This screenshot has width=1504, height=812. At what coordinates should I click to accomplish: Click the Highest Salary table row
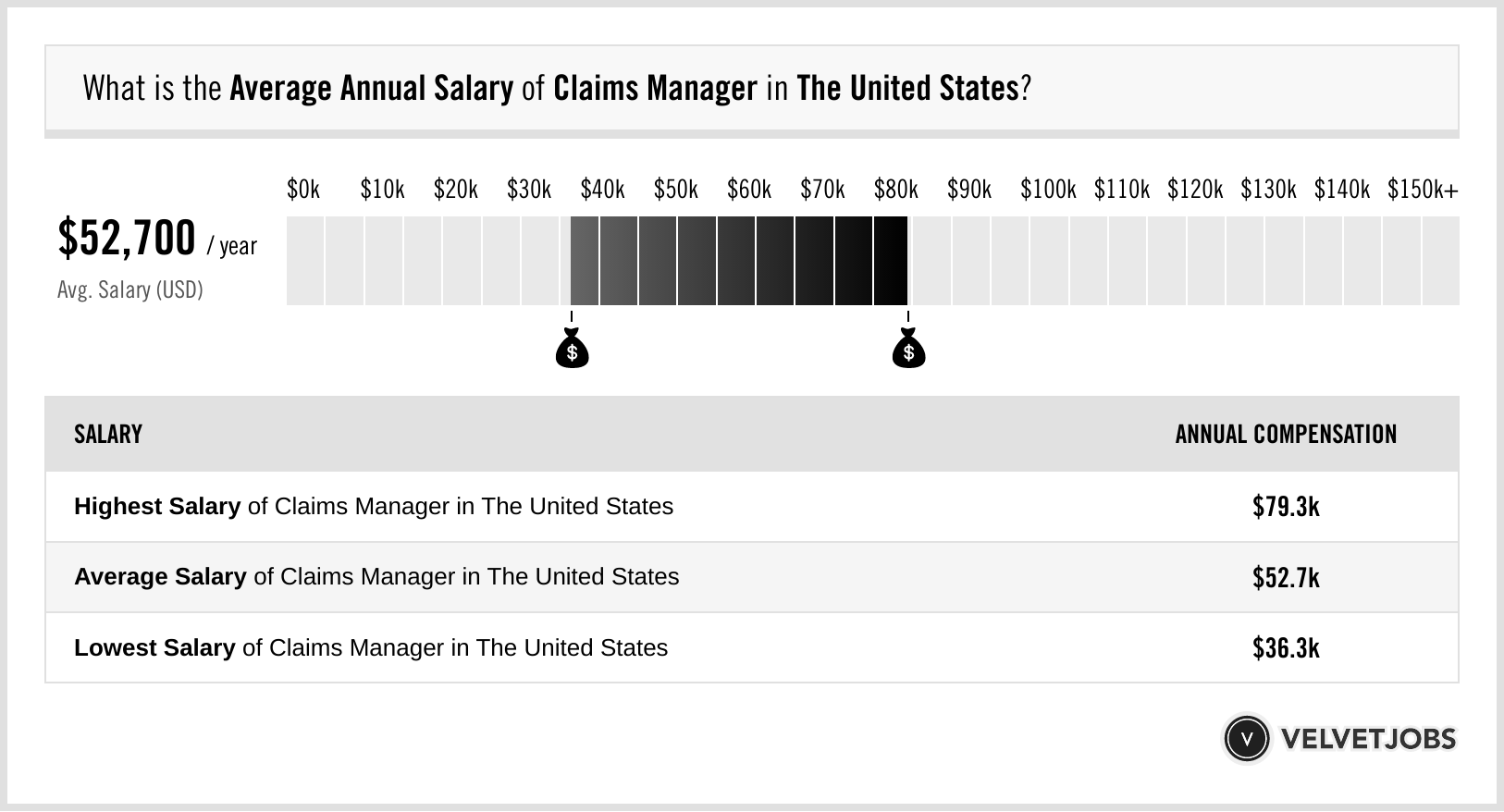click(x=752, y=507)
